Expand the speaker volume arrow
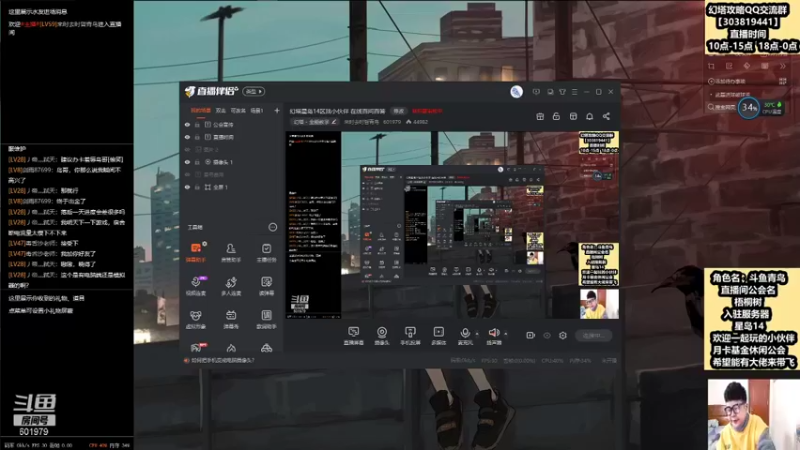Viewport: 800px width, 450px height. [x=506, y=334]
